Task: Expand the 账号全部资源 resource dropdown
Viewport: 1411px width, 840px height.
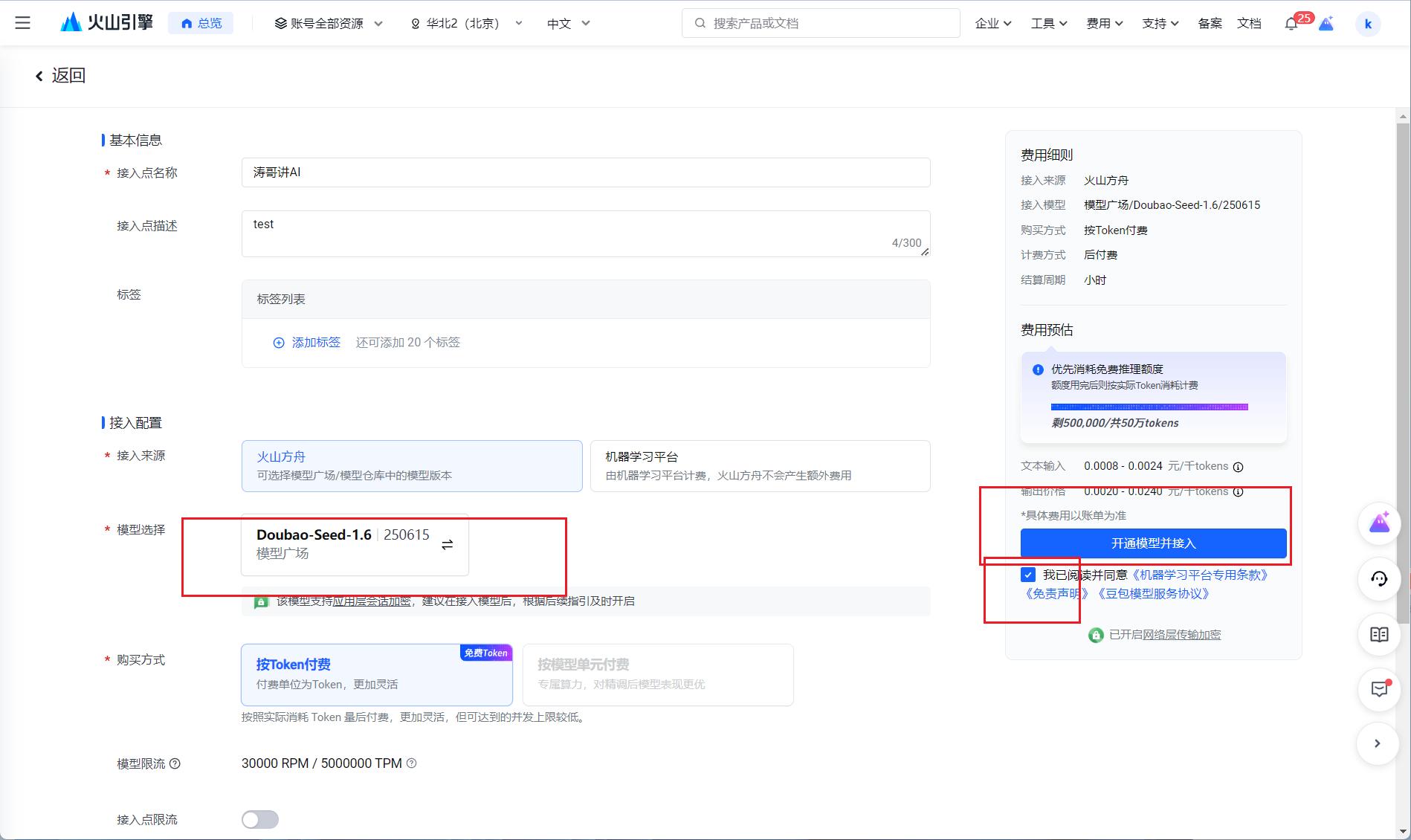Action: click(x=327, y=23)
